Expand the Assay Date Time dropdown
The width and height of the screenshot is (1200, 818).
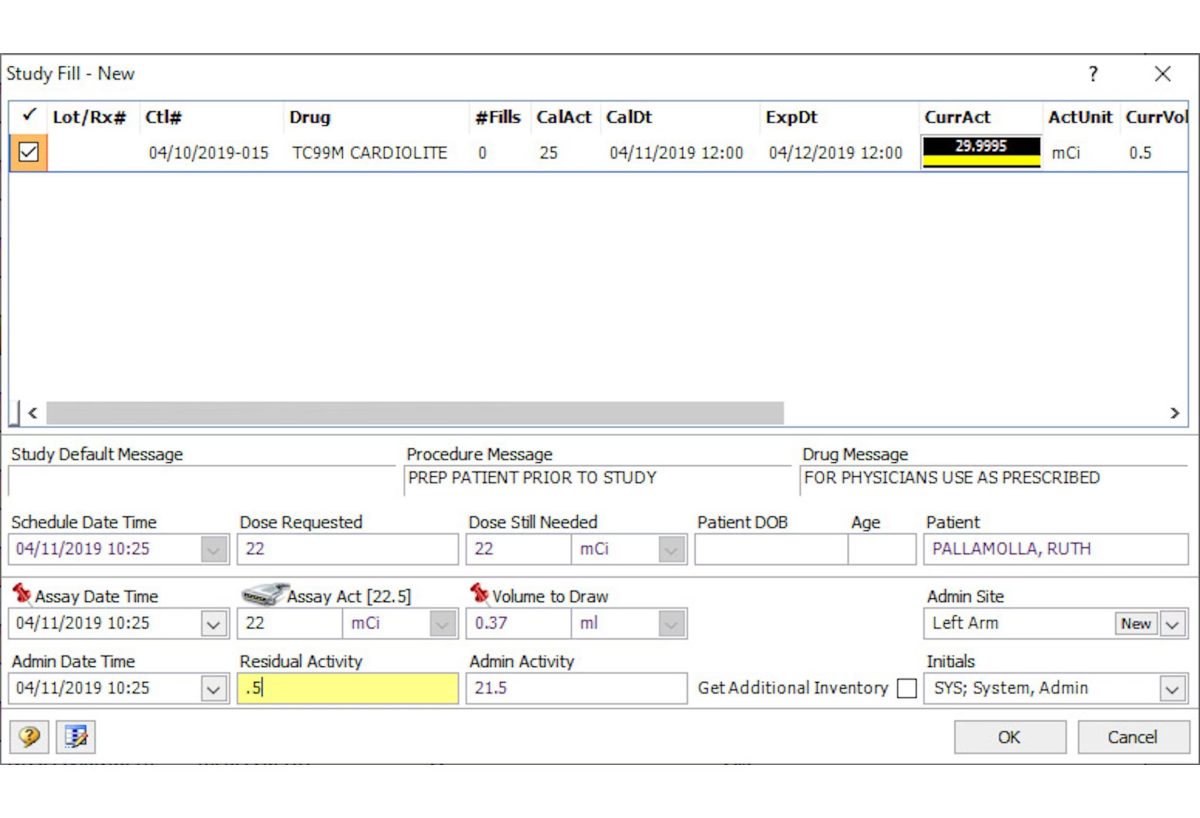pyautogui.click(x=214, y=623)
